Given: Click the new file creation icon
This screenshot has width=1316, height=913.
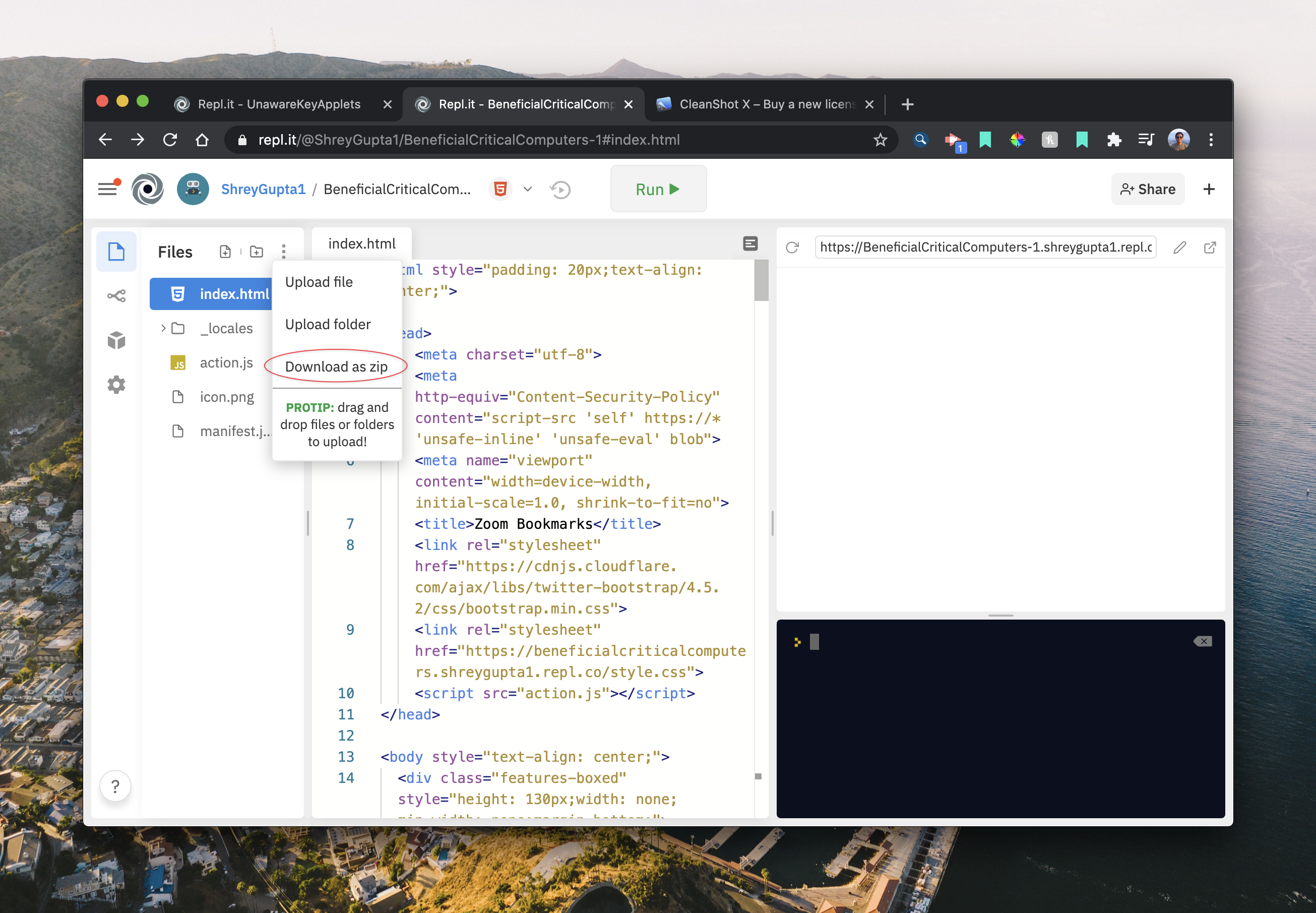Looking at the screenshot, I should [x=225, y=252].
